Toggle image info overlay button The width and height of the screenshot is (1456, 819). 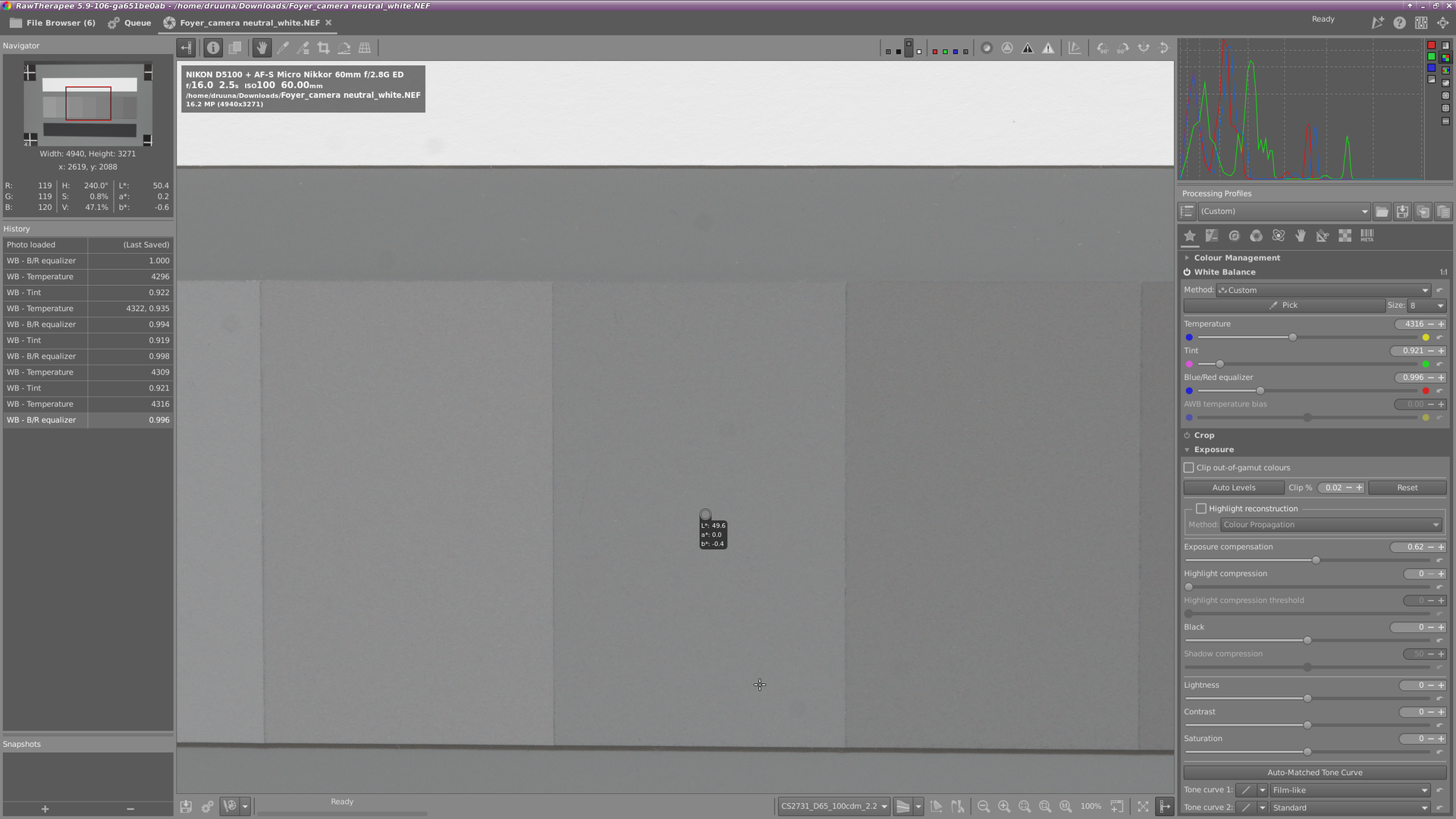(213, 48)
